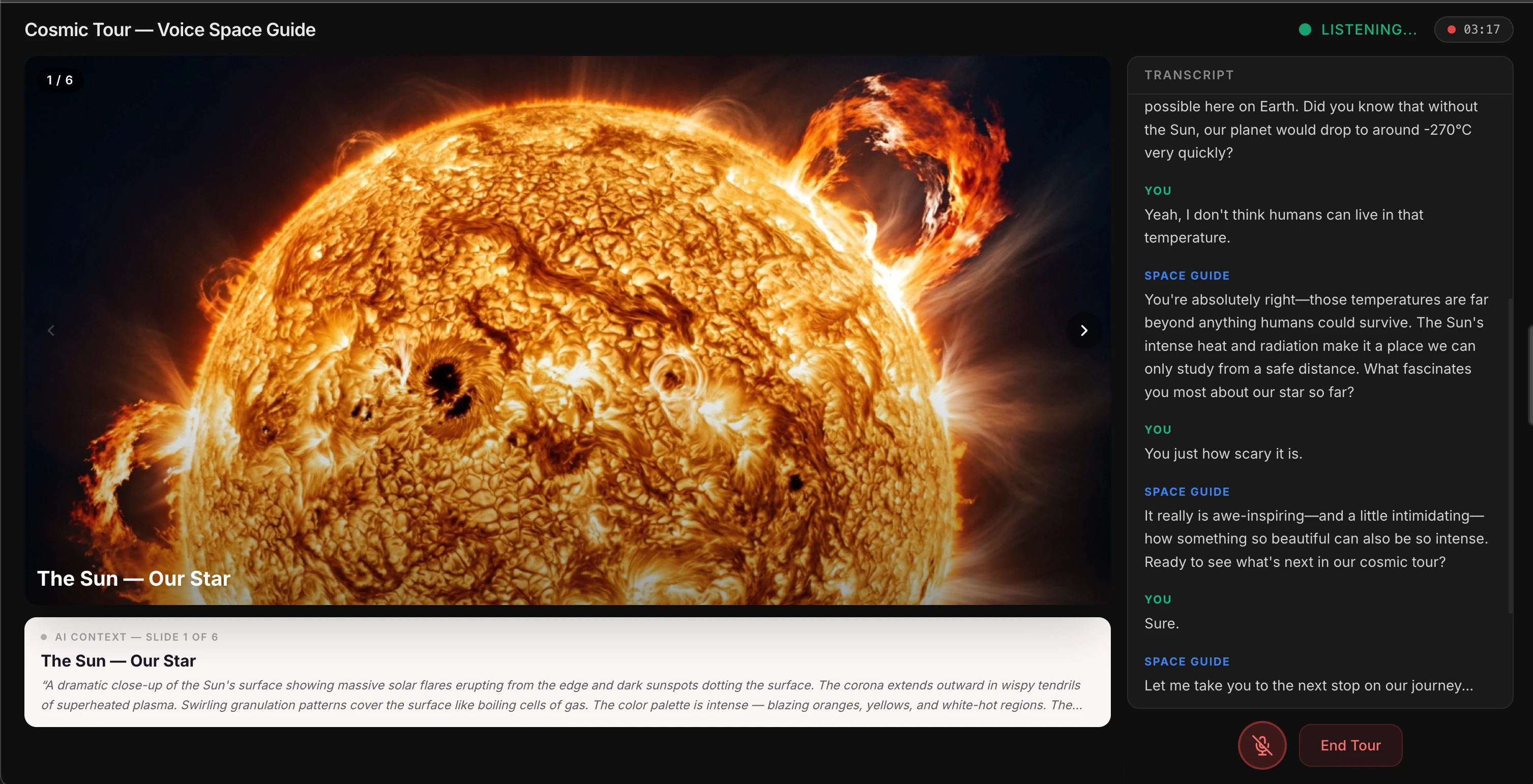This screenshot has width=1533, height=784.
Task: Click the AI CONTEXT — SLIDE 1 OF 6 label
Action: (x=136, y=637)
